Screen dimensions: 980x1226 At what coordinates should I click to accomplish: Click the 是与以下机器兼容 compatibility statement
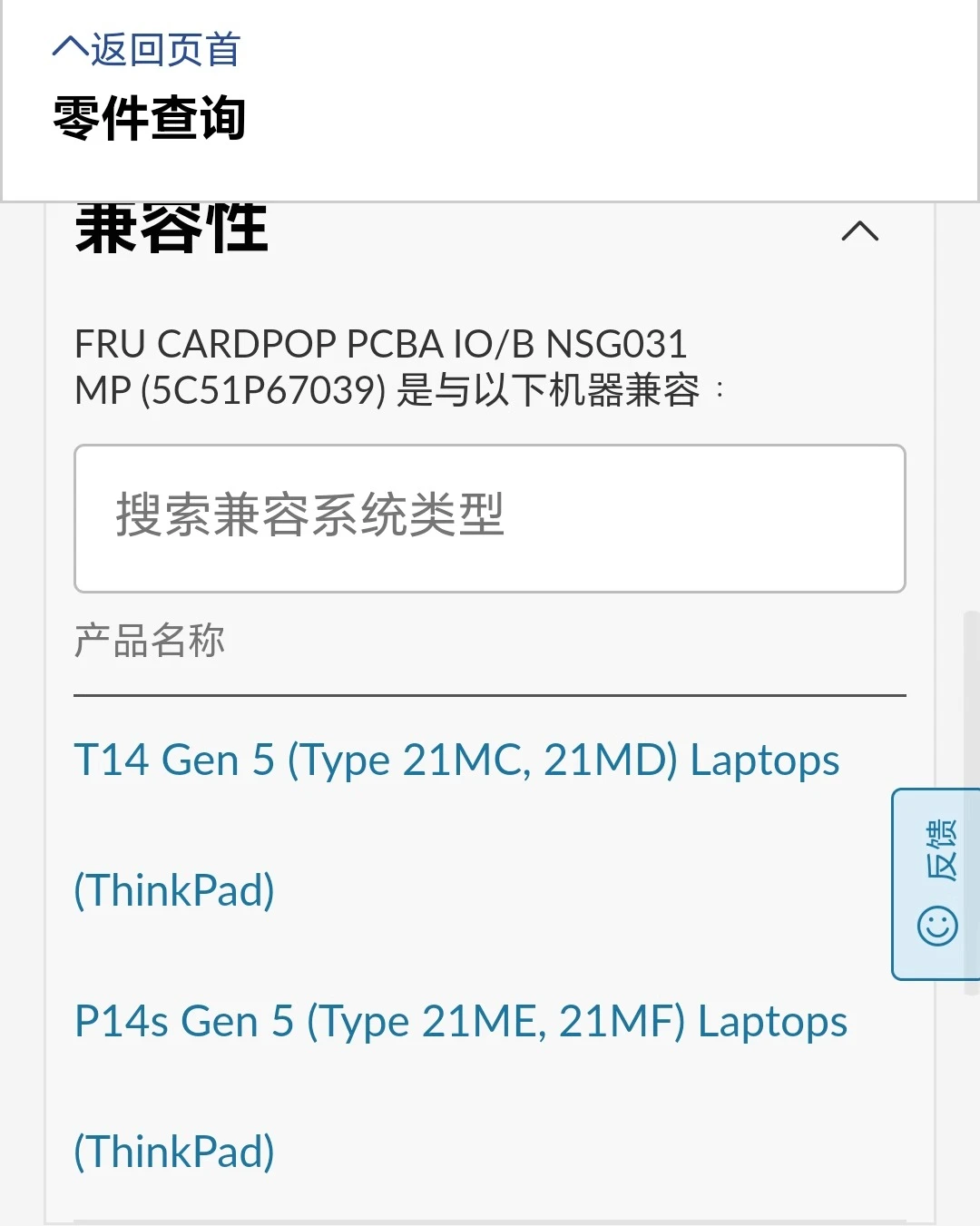[x=548, y=390]
